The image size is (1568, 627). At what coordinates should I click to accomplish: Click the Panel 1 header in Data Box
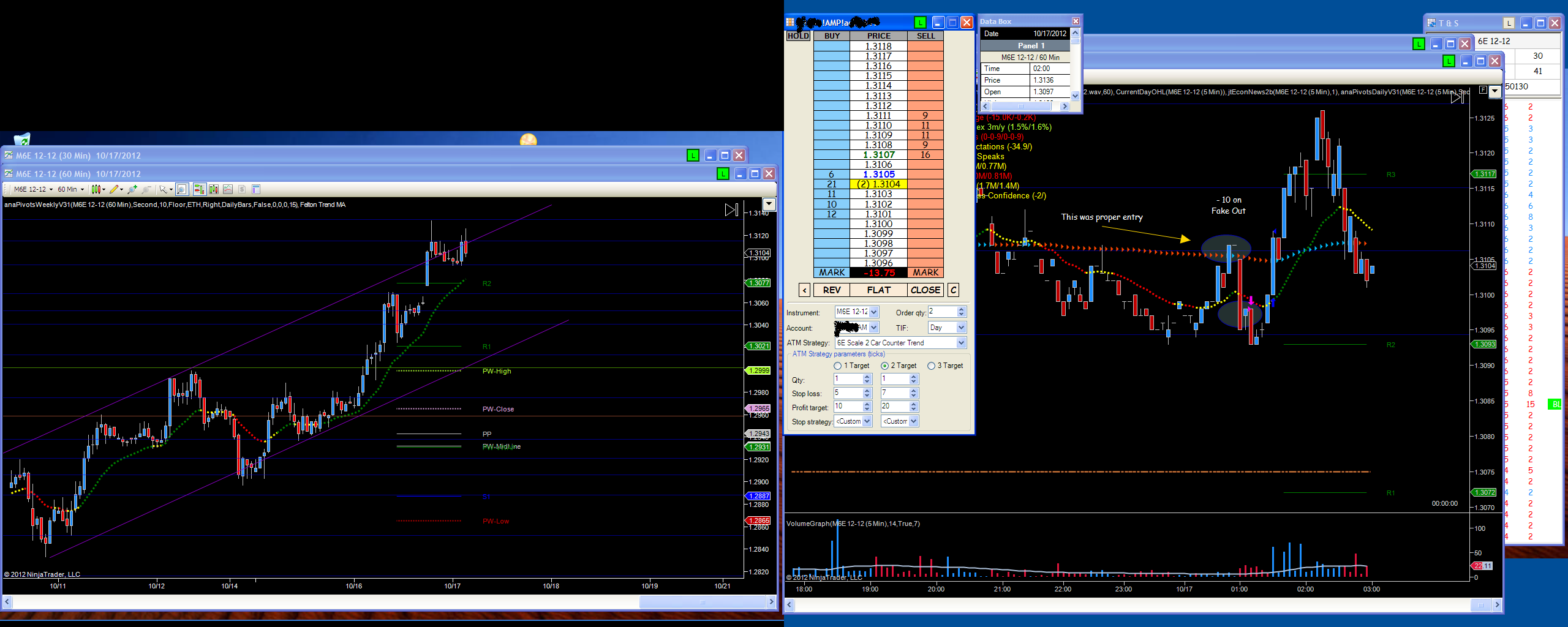click(x=1025, y=46)
